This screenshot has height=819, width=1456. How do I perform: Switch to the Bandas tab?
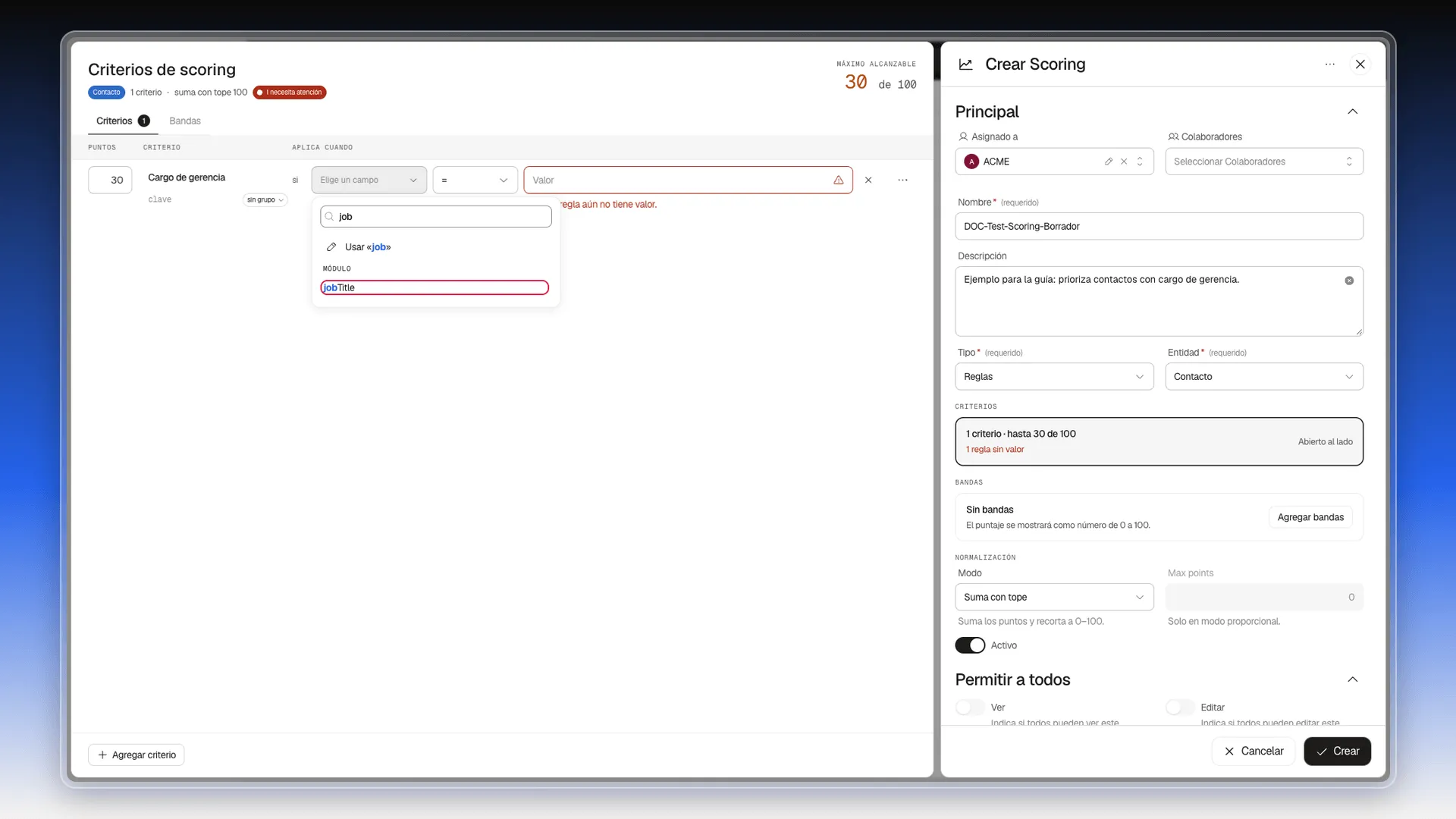[x=185, y=121]
